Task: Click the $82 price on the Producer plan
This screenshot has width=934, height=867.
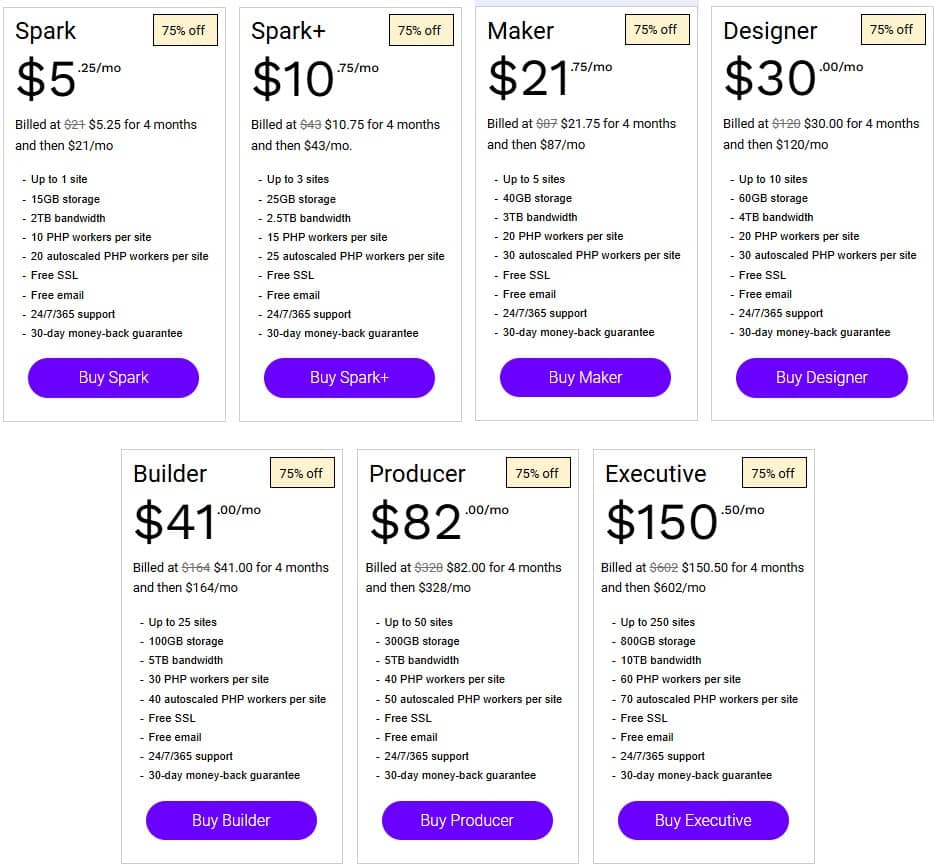Action: tap(416, 522)
